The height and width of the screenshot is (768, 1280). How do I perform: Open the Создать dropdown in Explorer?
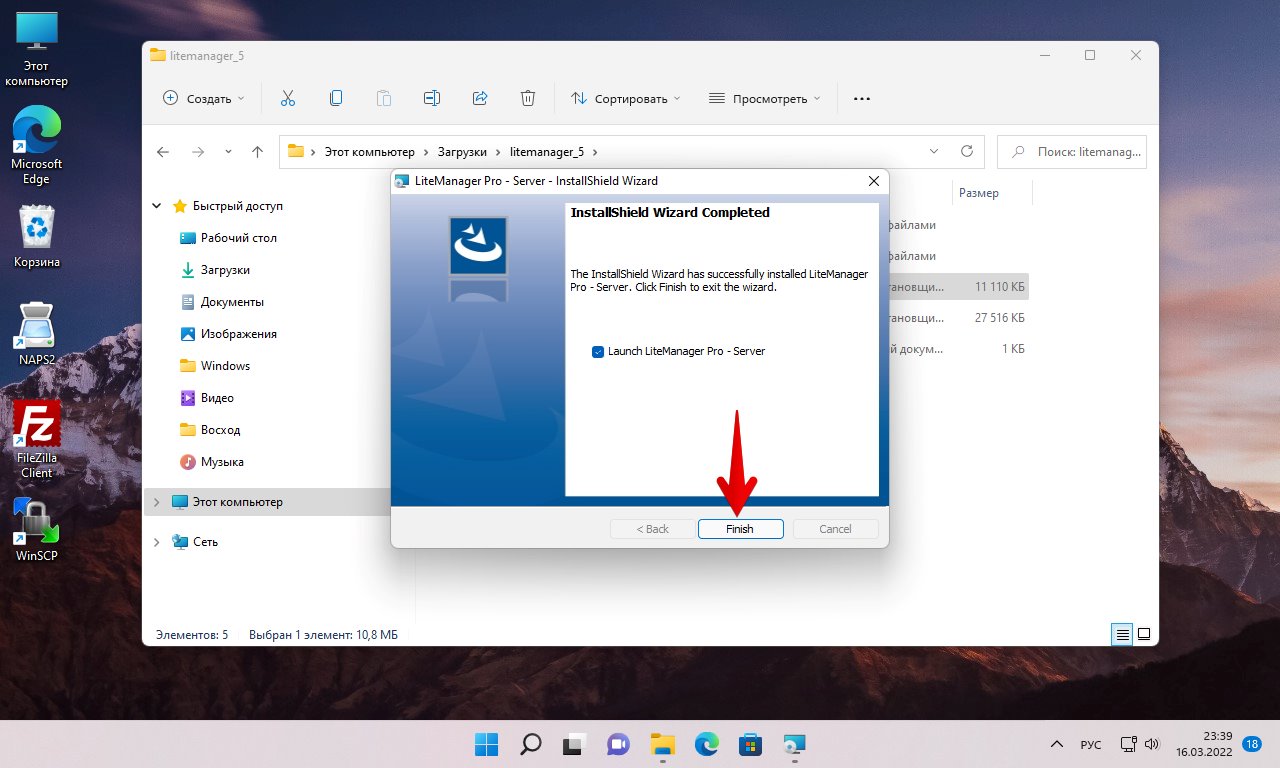pyautogui.click(x=203, y=98)
